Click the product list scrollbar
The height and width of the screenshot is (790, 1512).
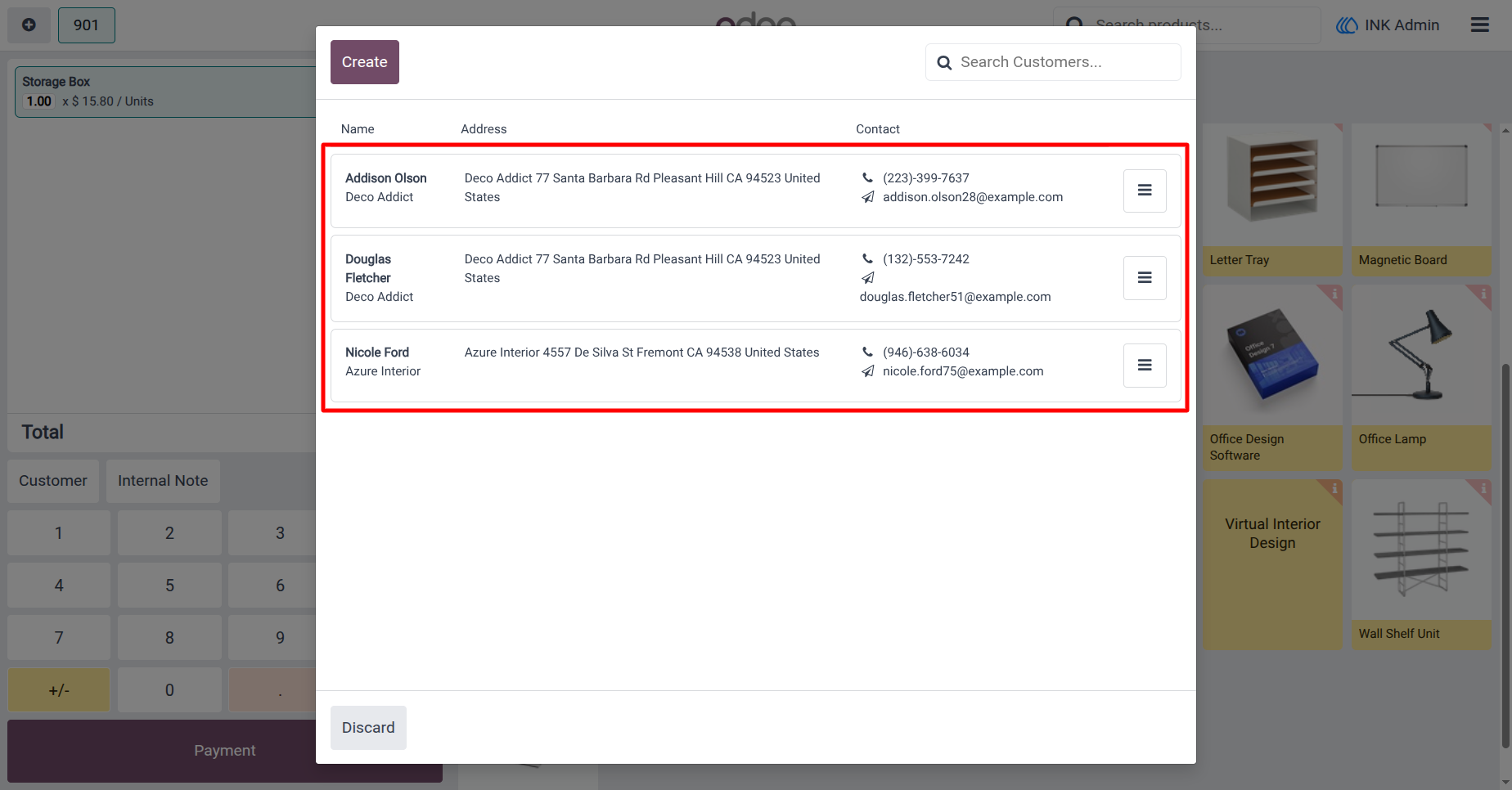(1505, 556)
